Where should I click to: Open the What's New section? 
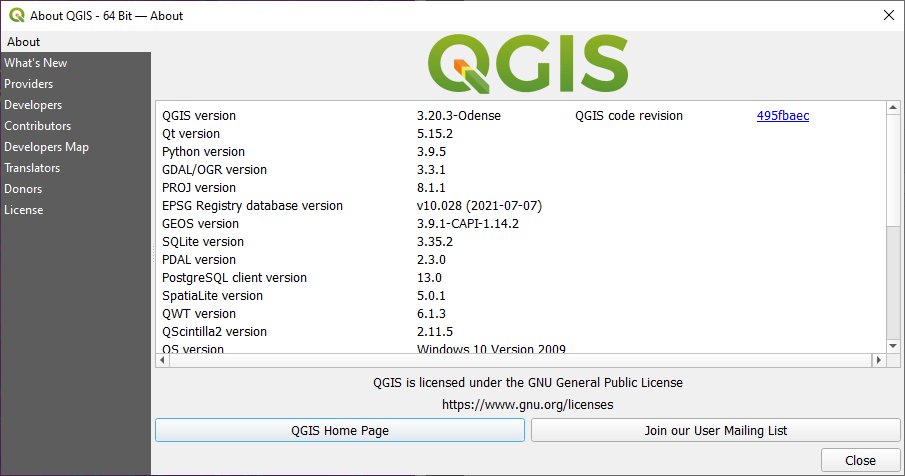36,63
